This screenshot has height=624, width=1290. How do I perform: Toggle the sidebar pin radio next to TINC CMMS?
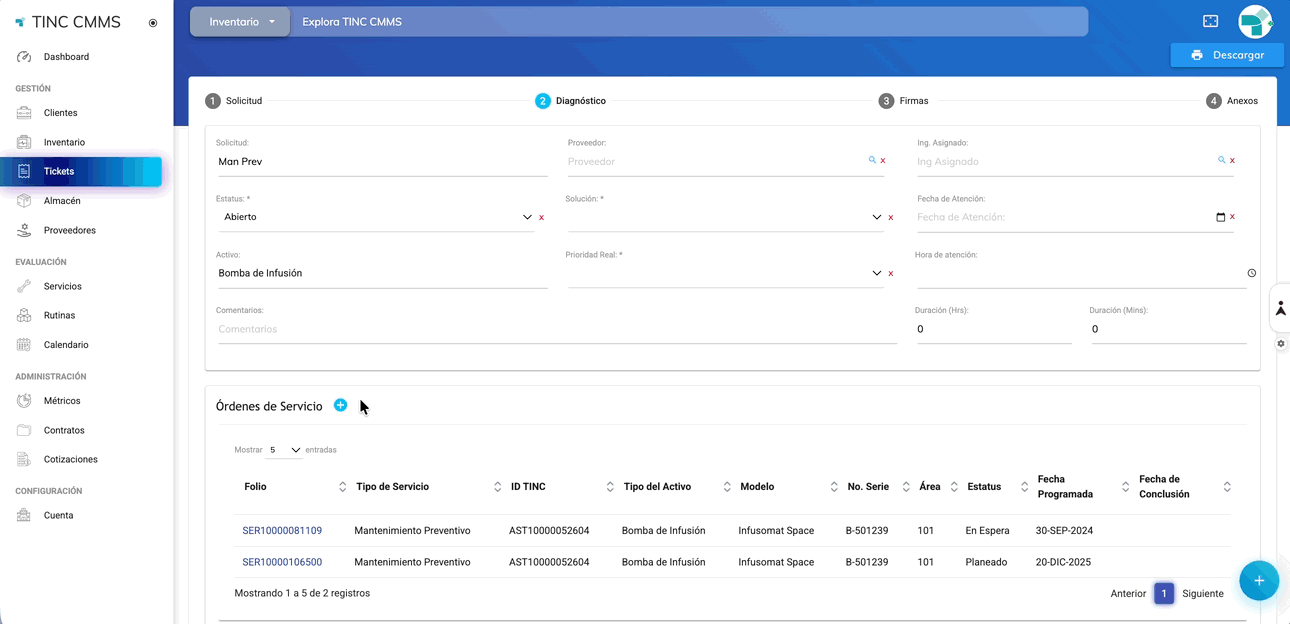pyautogui.click(x=153, y=23)
